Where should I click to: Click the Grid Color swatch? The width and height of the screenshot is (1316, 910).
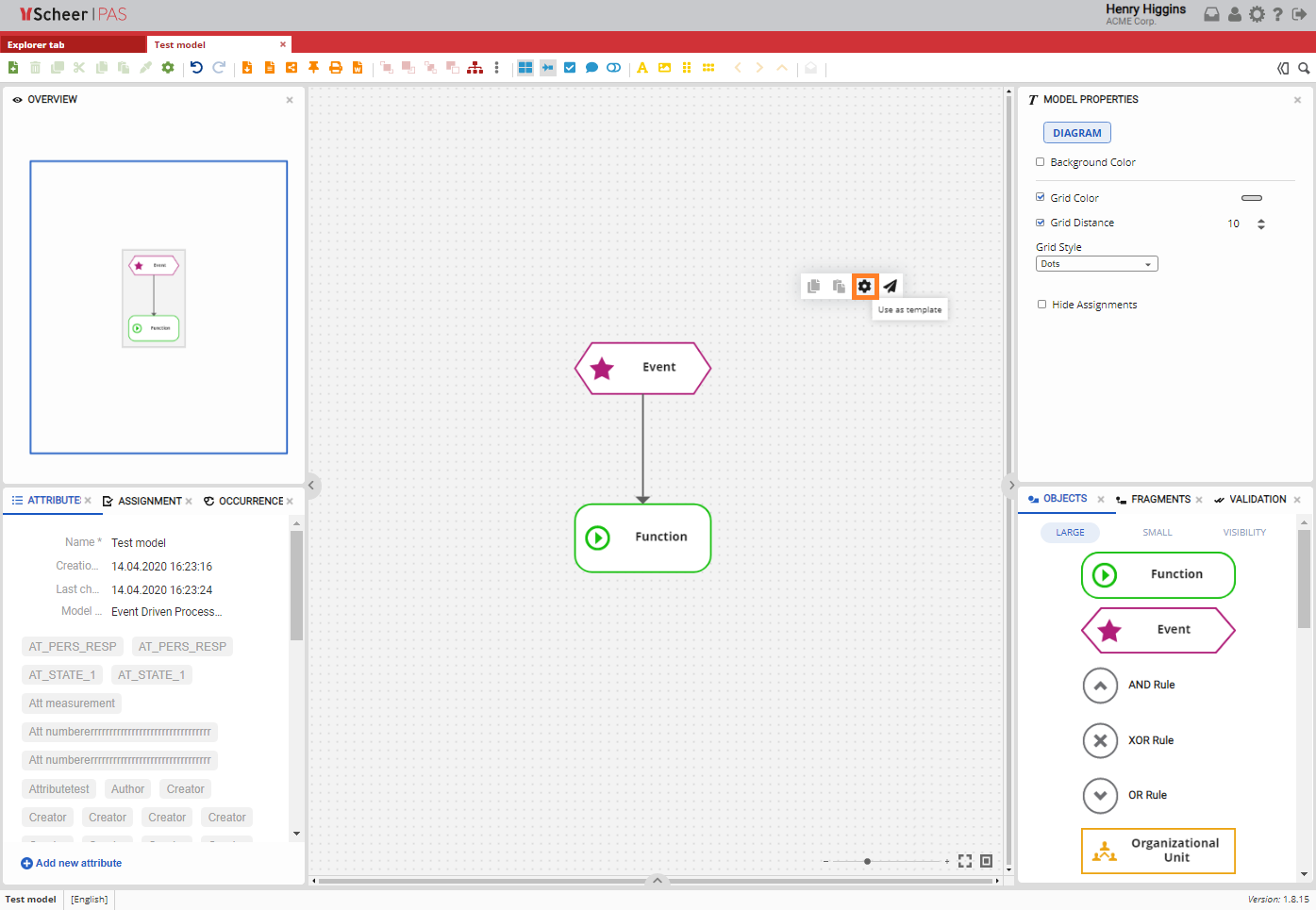1251,198
